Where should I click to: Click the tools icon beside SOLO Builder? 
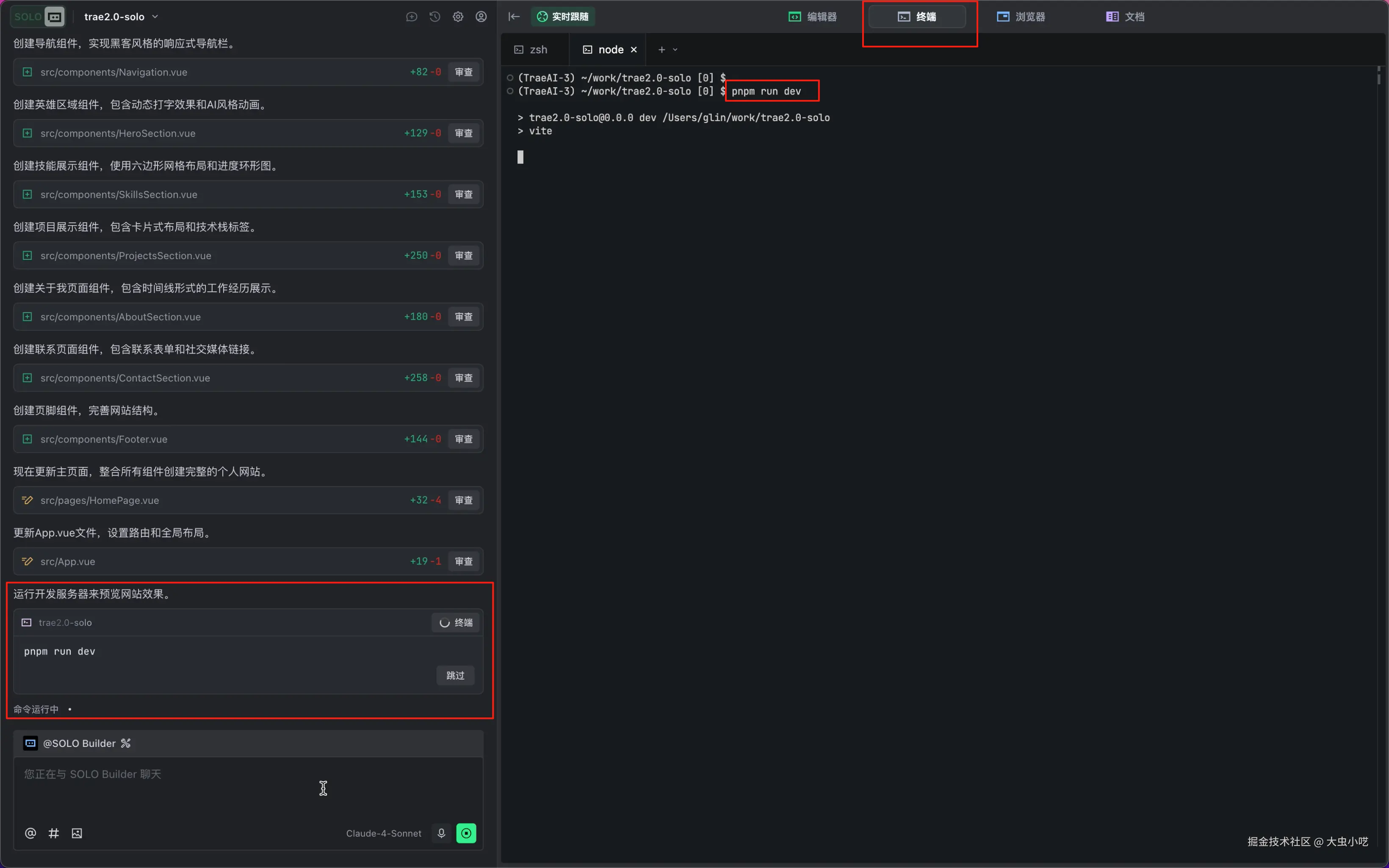126,744
